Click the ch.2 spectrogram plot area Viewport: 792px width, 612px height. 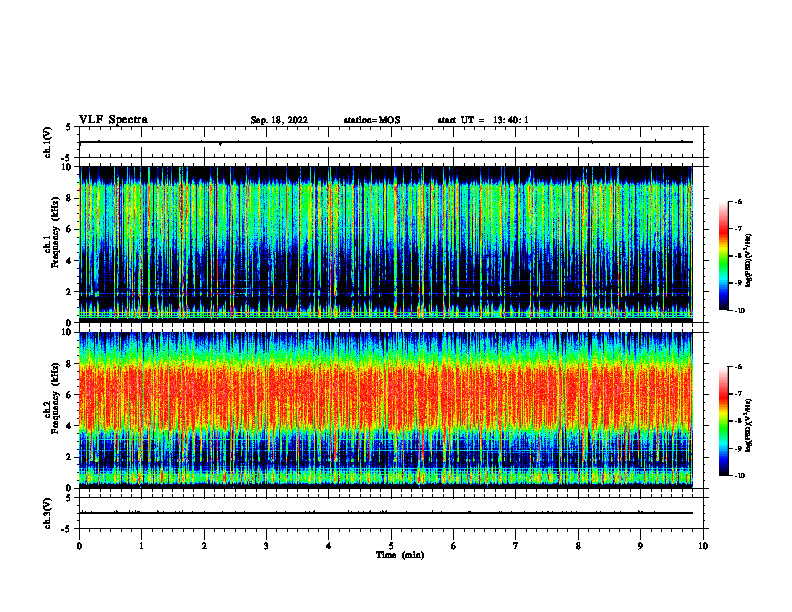[x=386, y=409]
